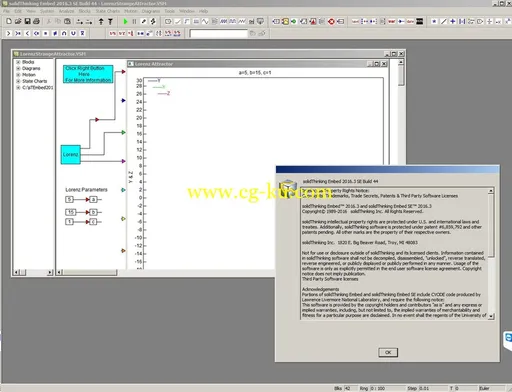Click the cyan 'Click Right Button Here' block

tap(88, 74)
